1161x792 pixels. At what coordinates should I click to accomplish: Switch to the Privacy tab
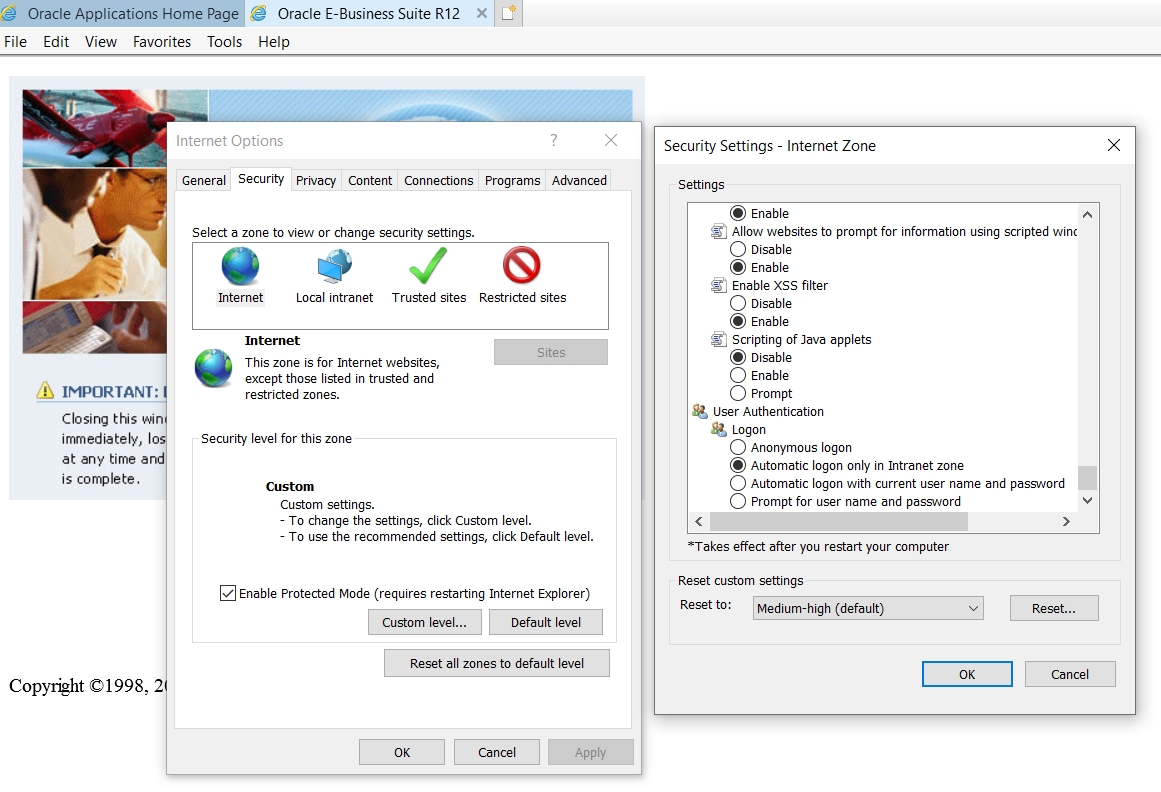coord(316,179)
